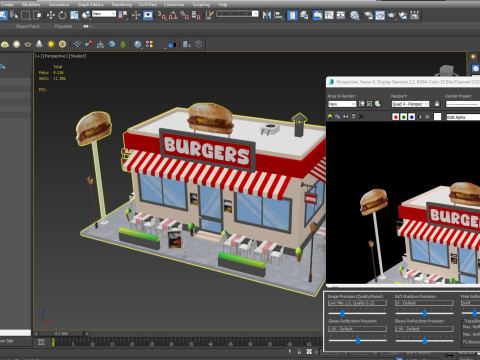This screenshot has height=360, width=480.
Task: Open the Modifiers menu
Action: 31,4
